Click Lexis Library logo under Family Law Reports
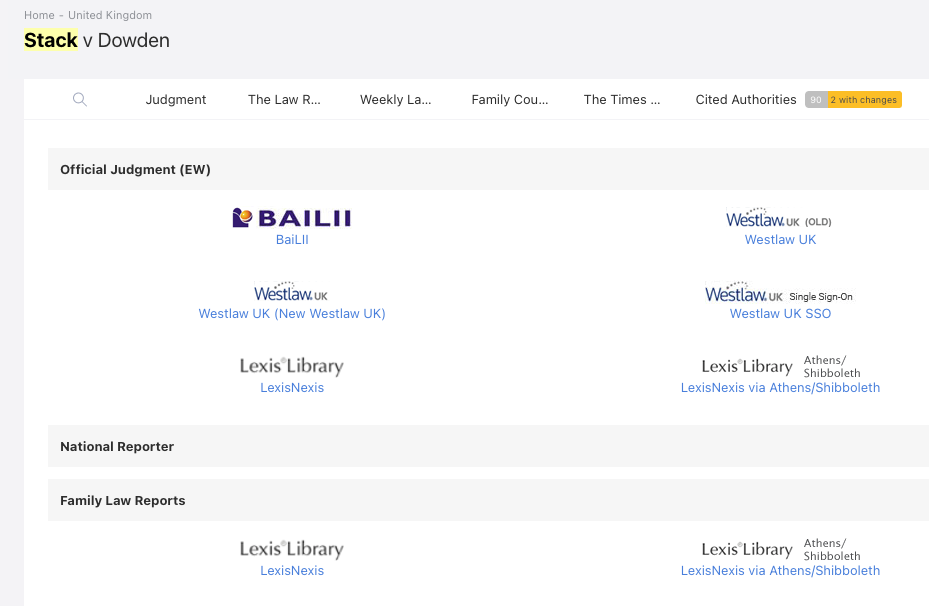 coord(291,550)
